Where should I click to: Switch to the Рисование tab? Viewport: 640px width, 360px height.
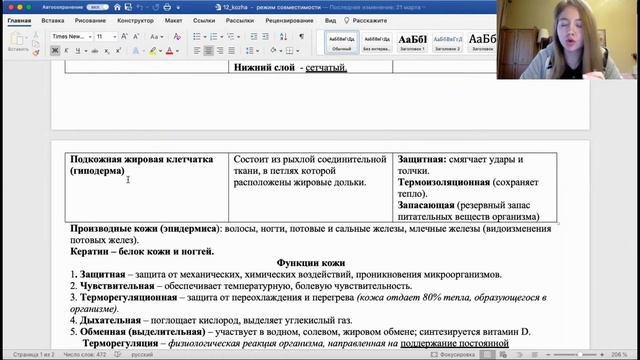click(x=90, y=20)
